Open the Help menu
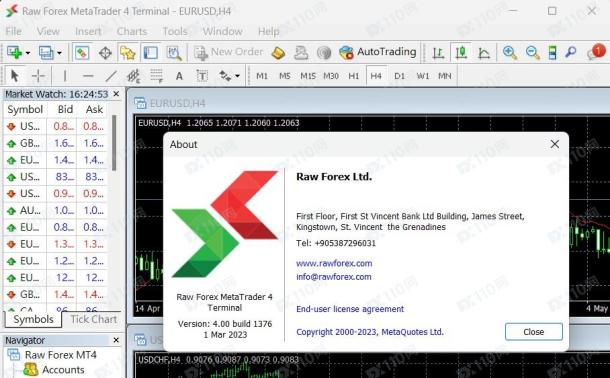Viewport: 610px width, 378px height. [x=268, y=31]
